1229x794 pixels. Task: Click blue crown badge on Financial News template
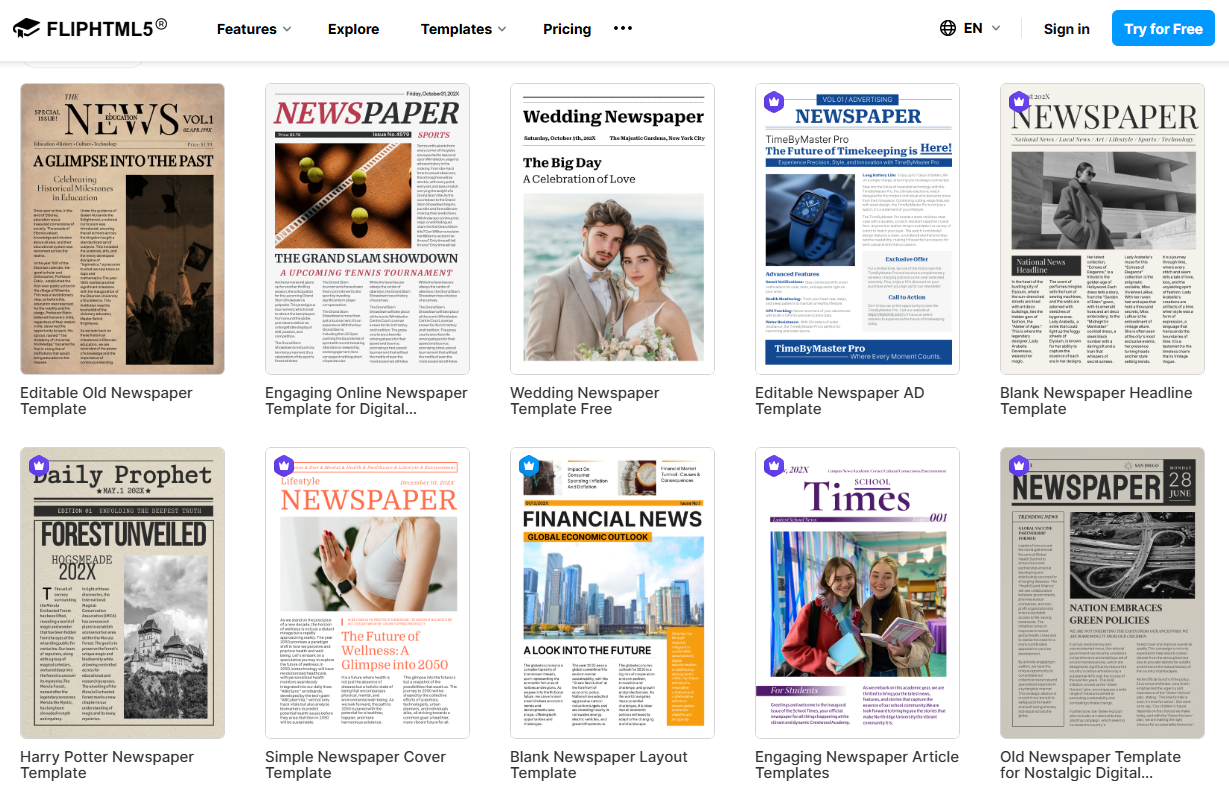point(528,466)
